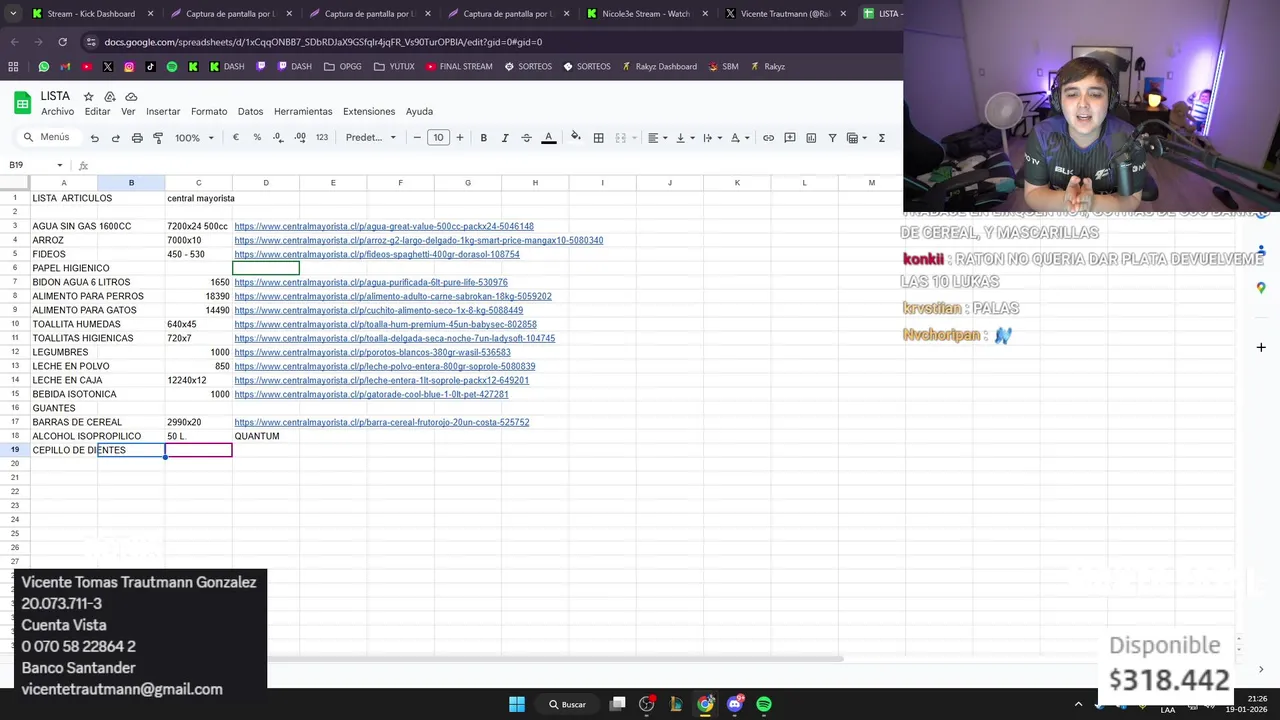
Task: Open the zoom level 100% dropdown
Action: [x=195, y=138]
